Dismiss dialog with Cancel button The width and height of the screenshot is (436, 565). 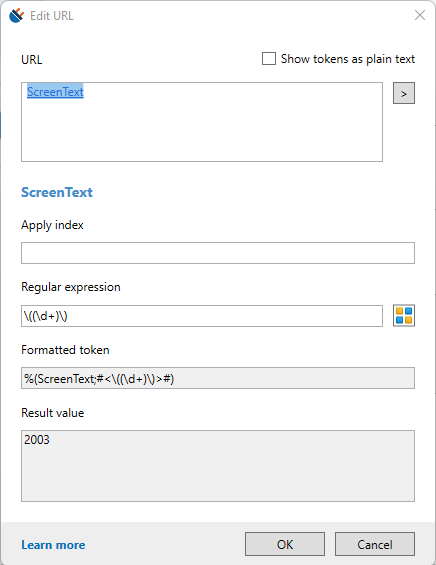click(375, 544)
